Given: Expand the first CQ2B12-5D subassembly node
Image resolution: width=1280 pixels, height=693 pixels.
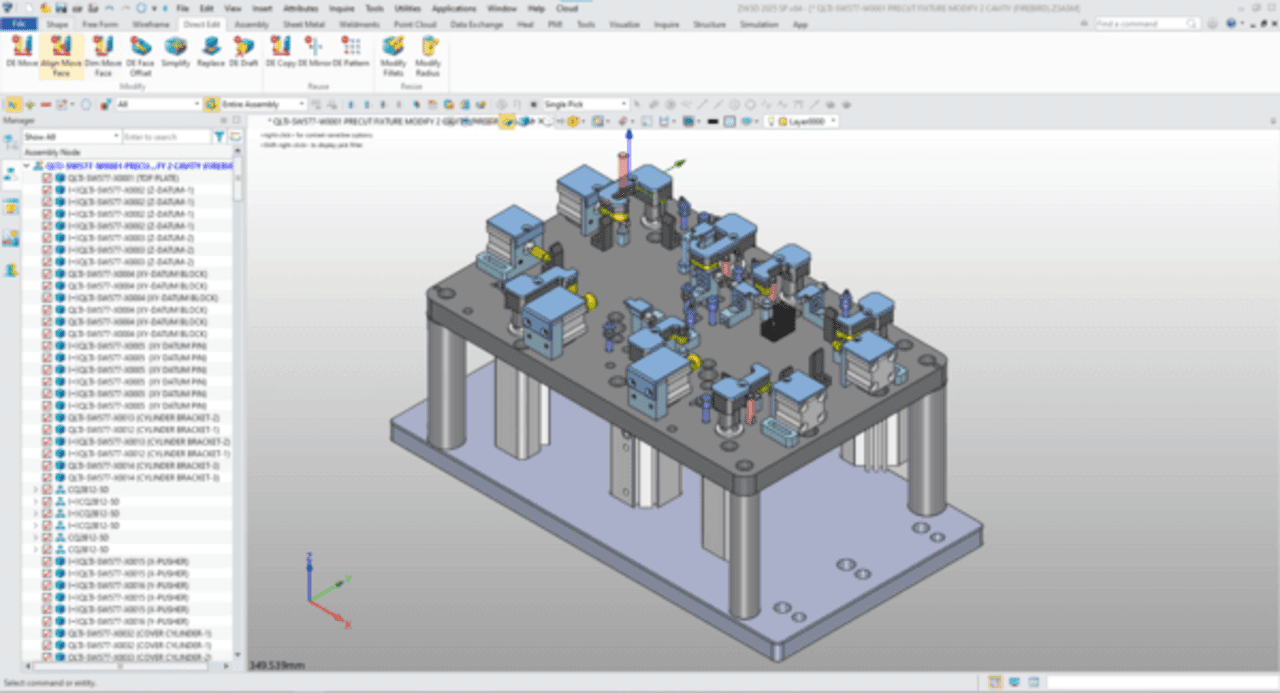Looking at the screenshot, I should 36,490.
